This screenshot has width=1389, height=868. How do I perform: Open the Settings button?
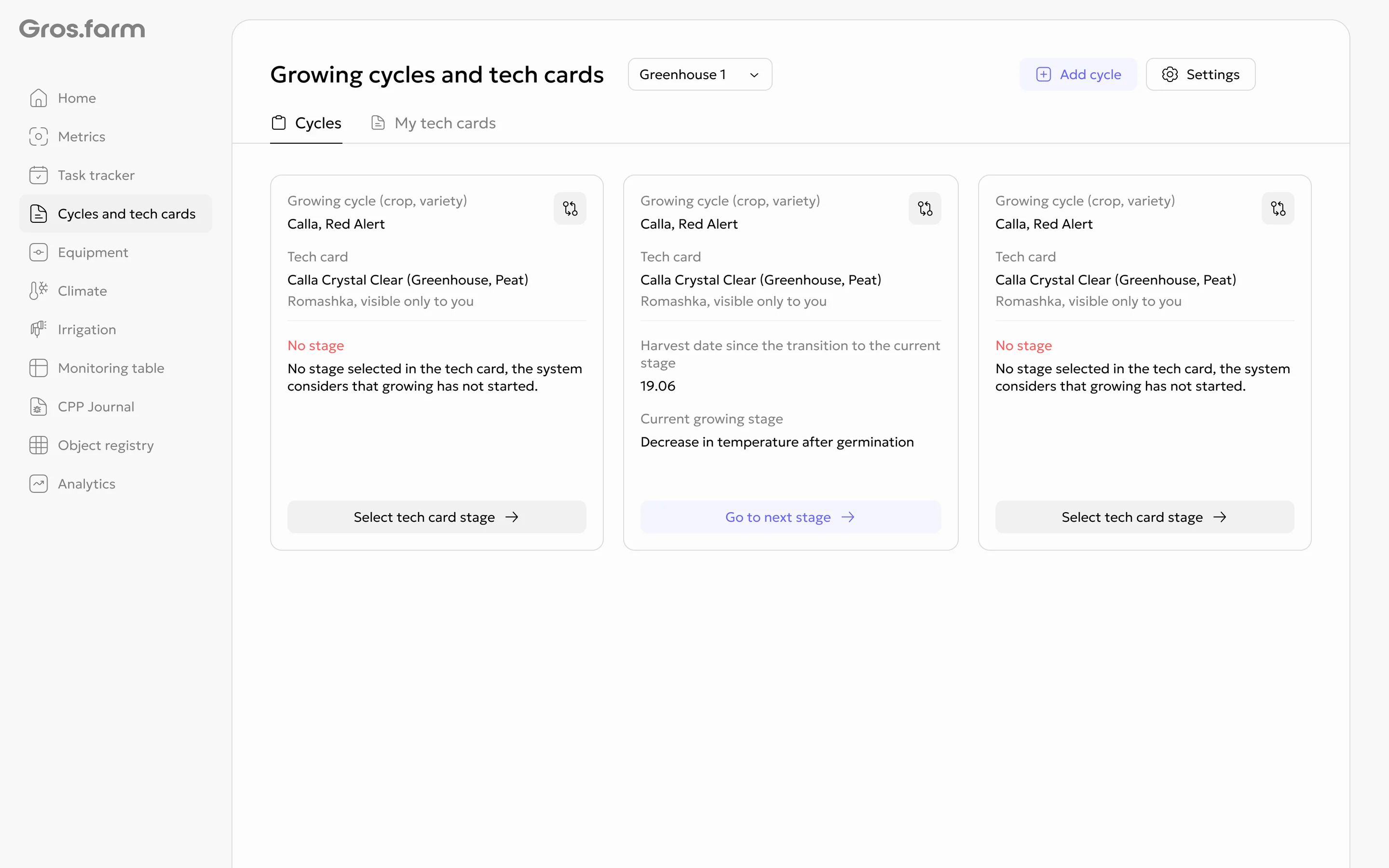(1200, 75)
